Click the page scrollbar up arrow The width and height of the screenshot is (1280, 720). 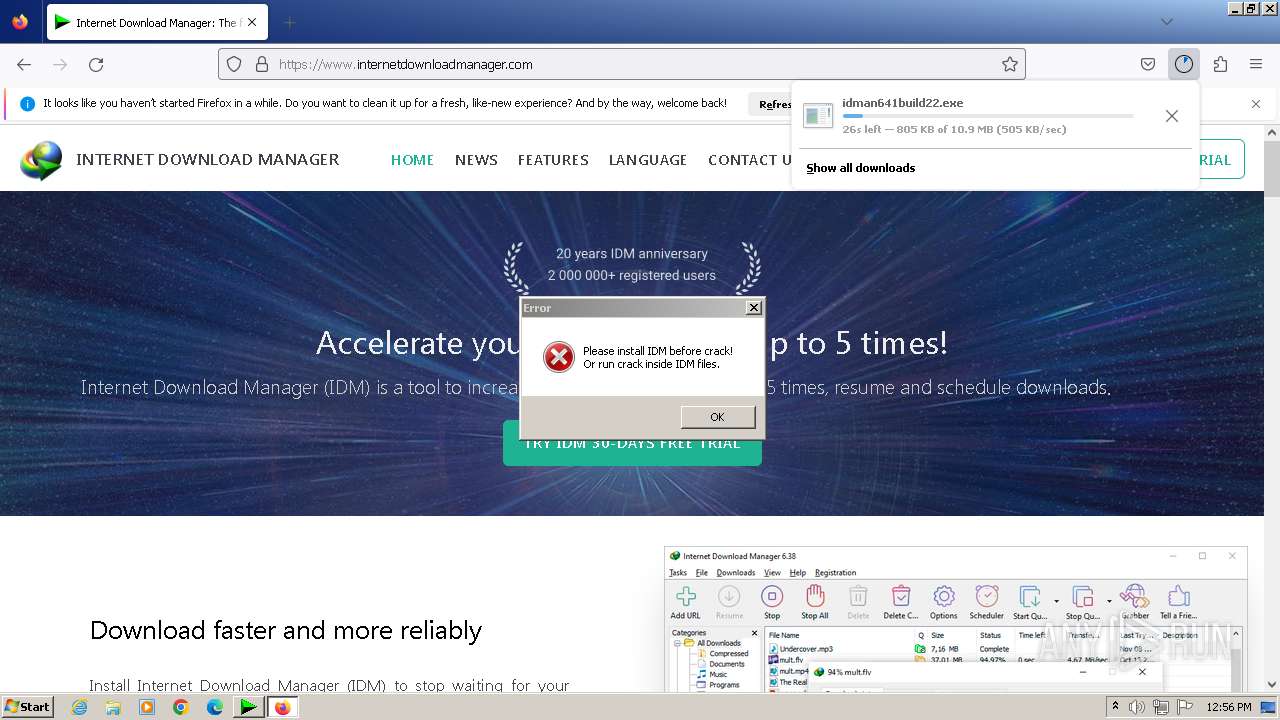pyautogui.click(x=1271, y=133)
